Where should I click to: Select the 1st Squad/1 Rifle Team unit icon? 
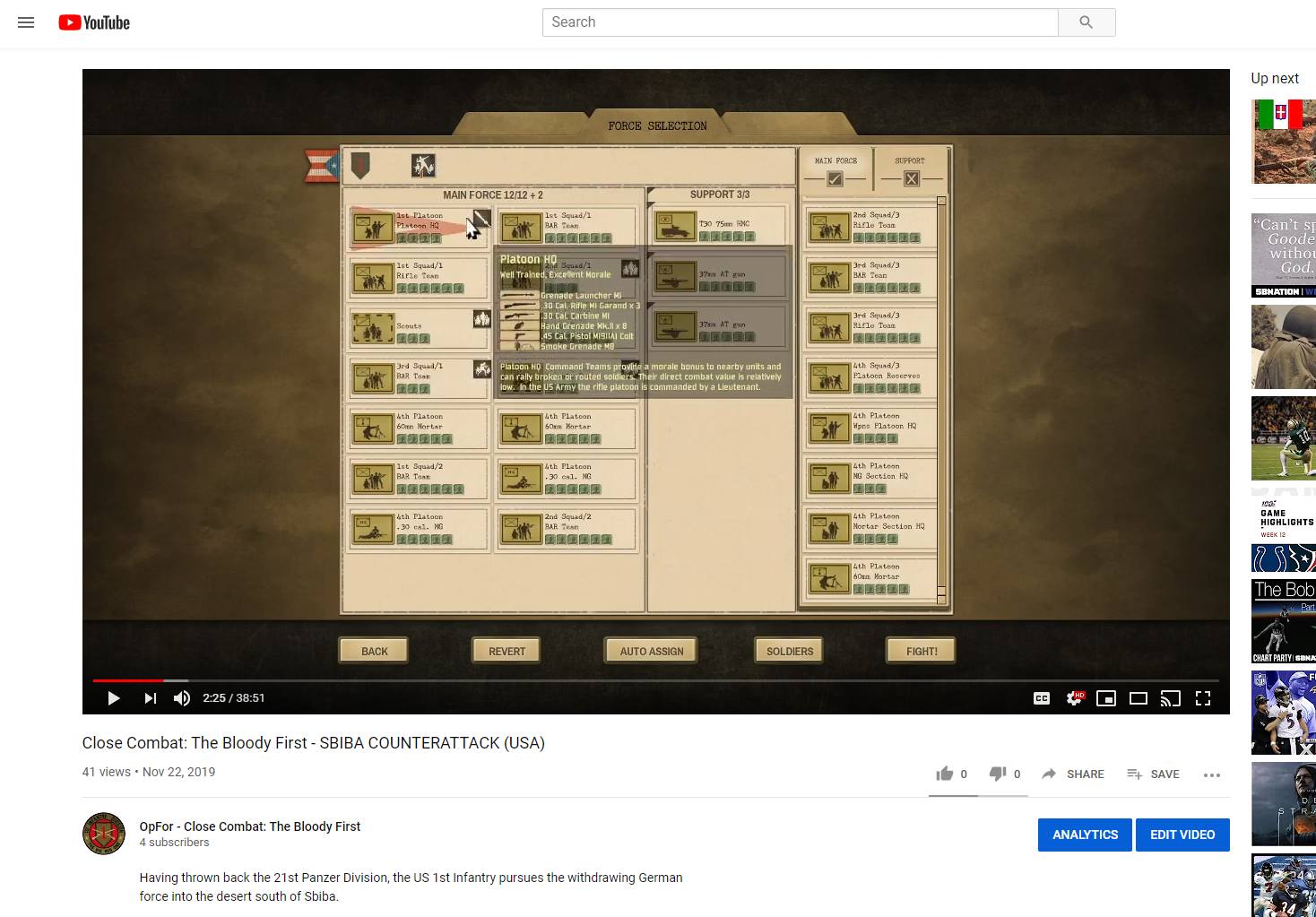point(373,278)
